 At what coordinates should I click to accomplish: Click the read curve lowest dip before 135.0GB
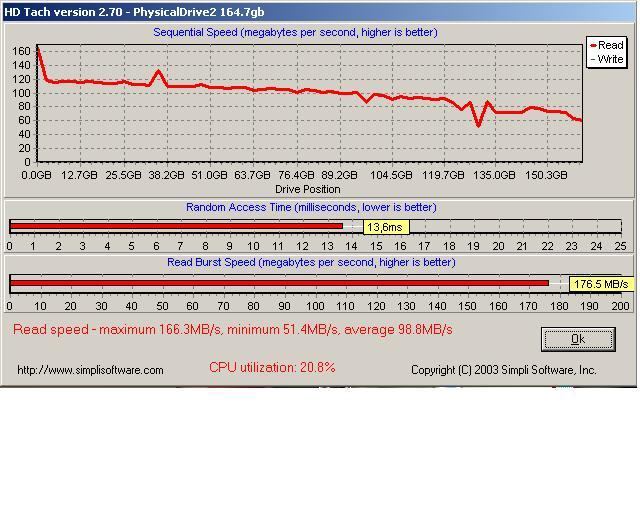click(x=478, y=125)
